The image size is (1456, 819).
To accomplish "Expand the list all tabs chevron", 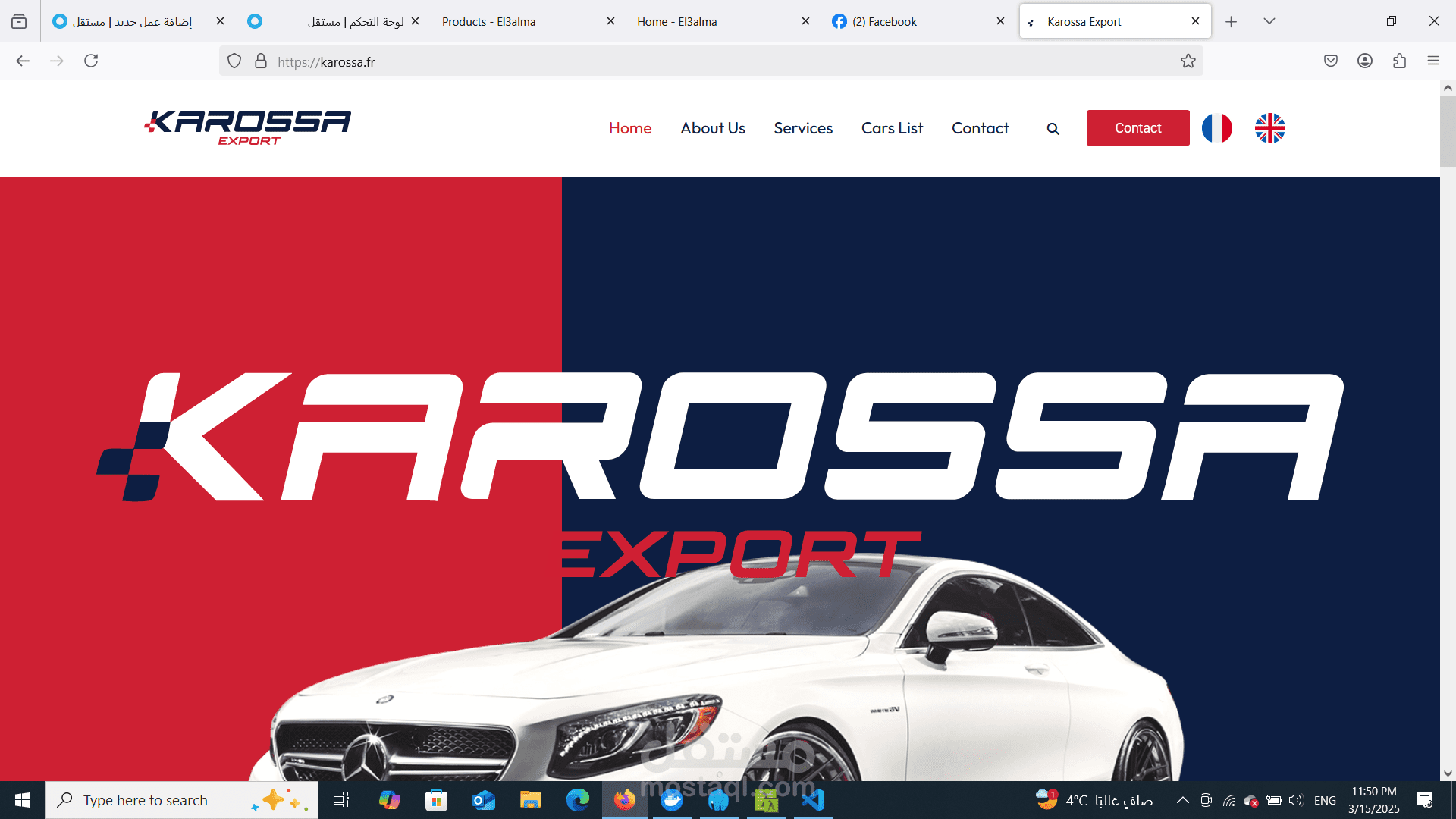I will (1269, 21).
